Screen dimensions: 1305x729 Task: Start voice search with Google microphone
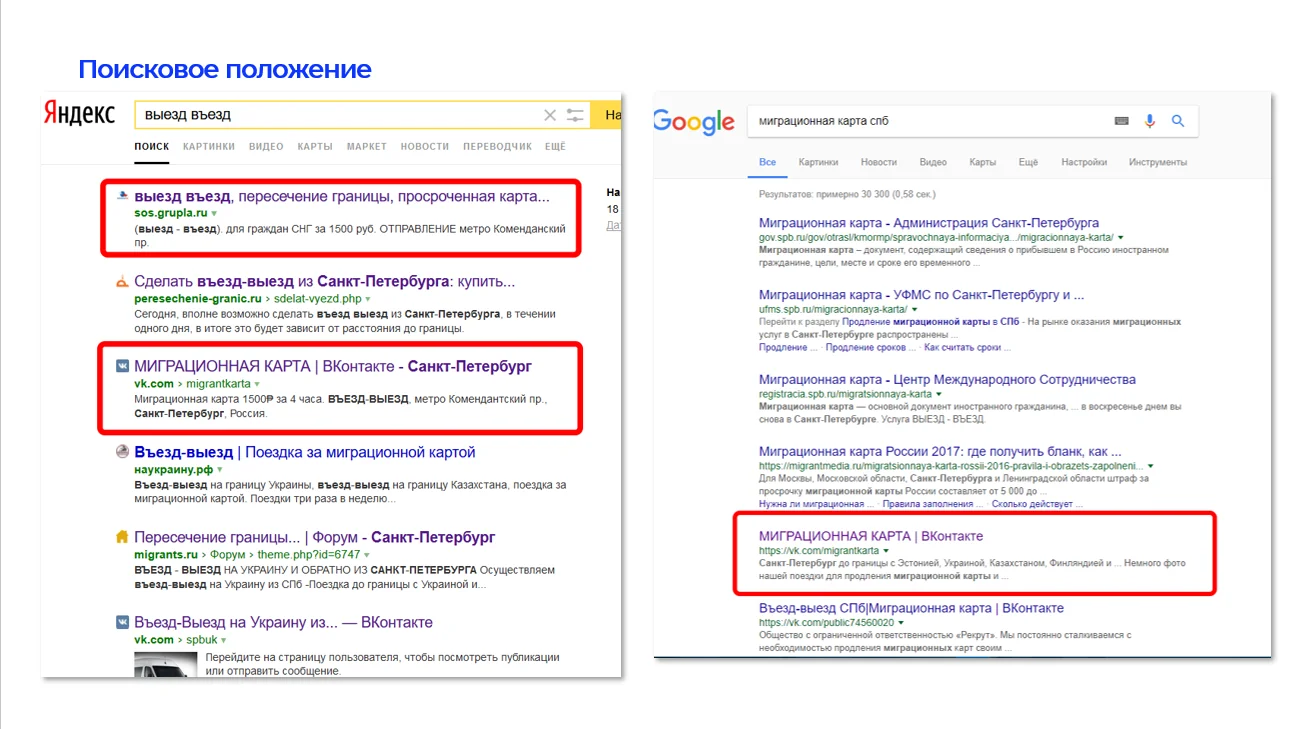pos(1150,121)
